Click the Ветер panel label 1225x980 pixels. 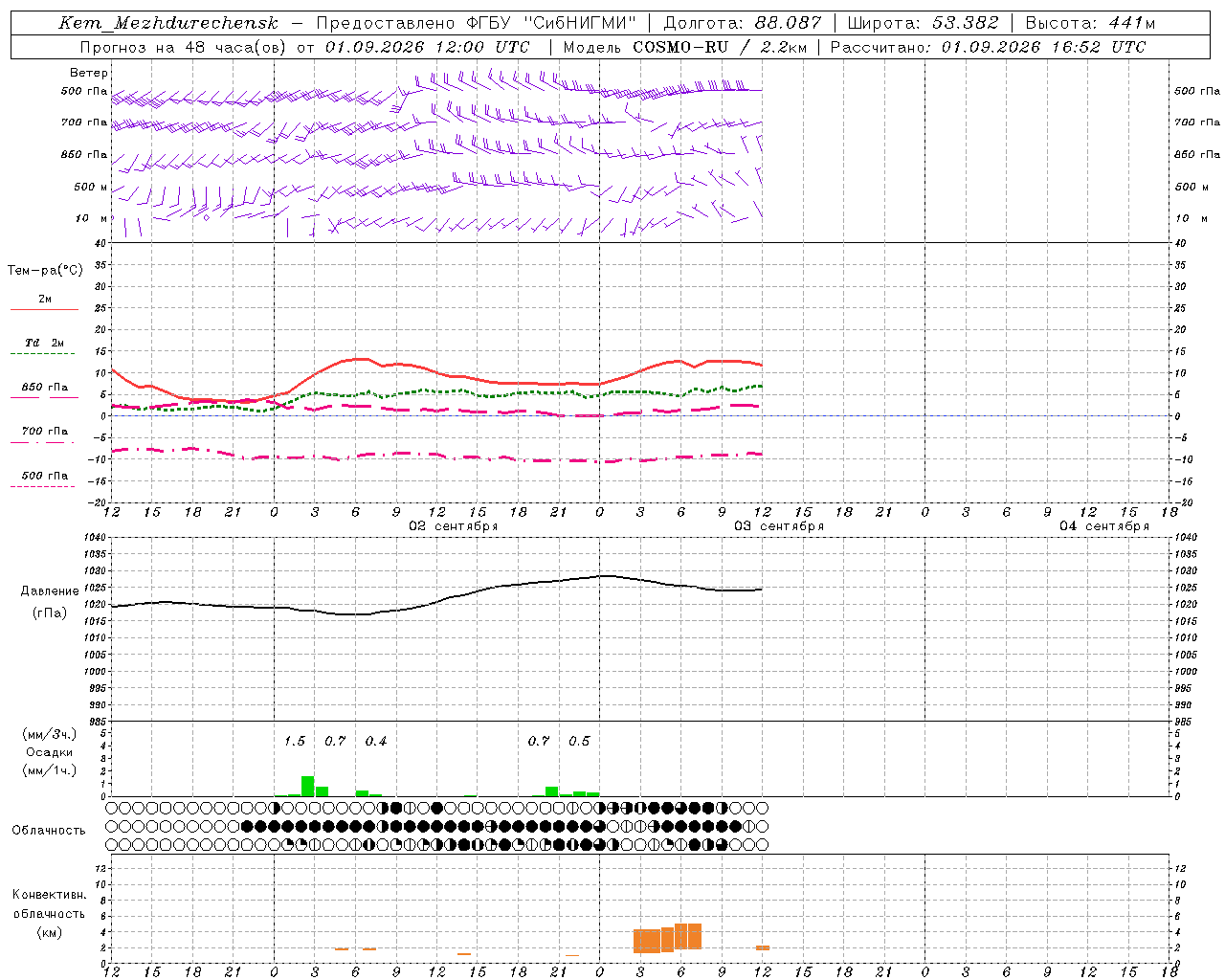89,73
